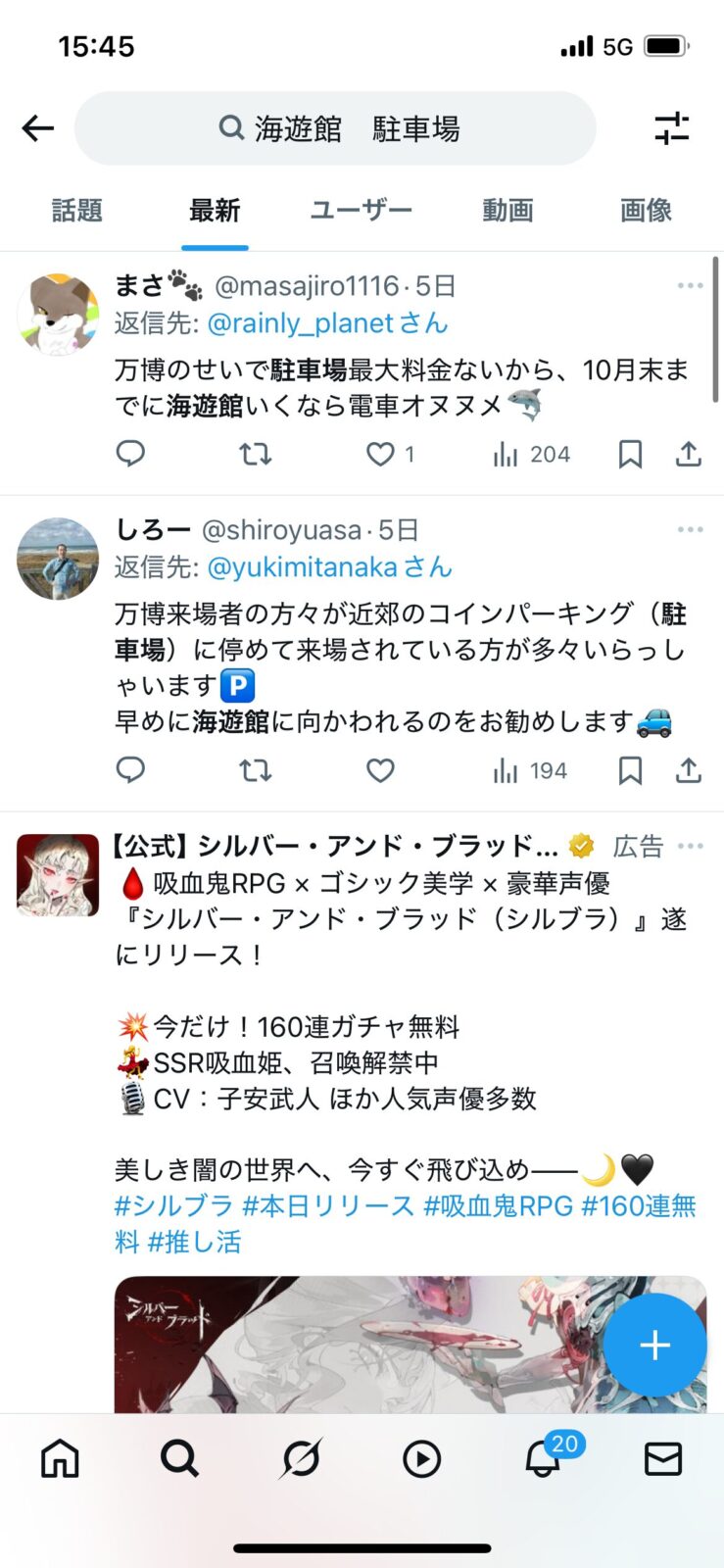The image size is (724, 1568).
Task: Bookmark the post by まさ
Action: point(630,454)
